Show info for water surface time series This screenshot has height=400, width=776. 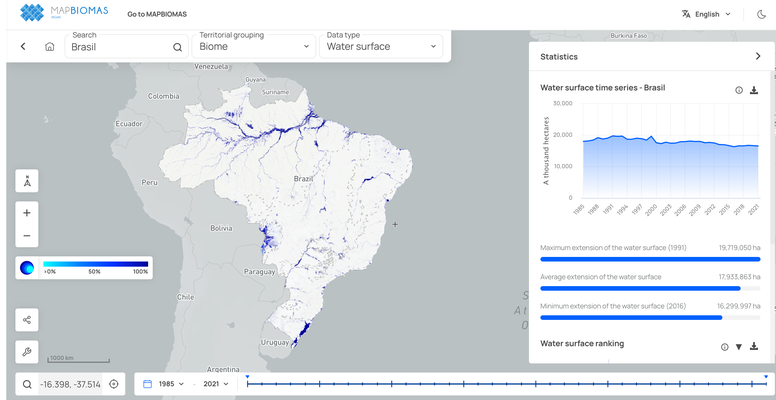pyautogui.click(x=739, y=90)
